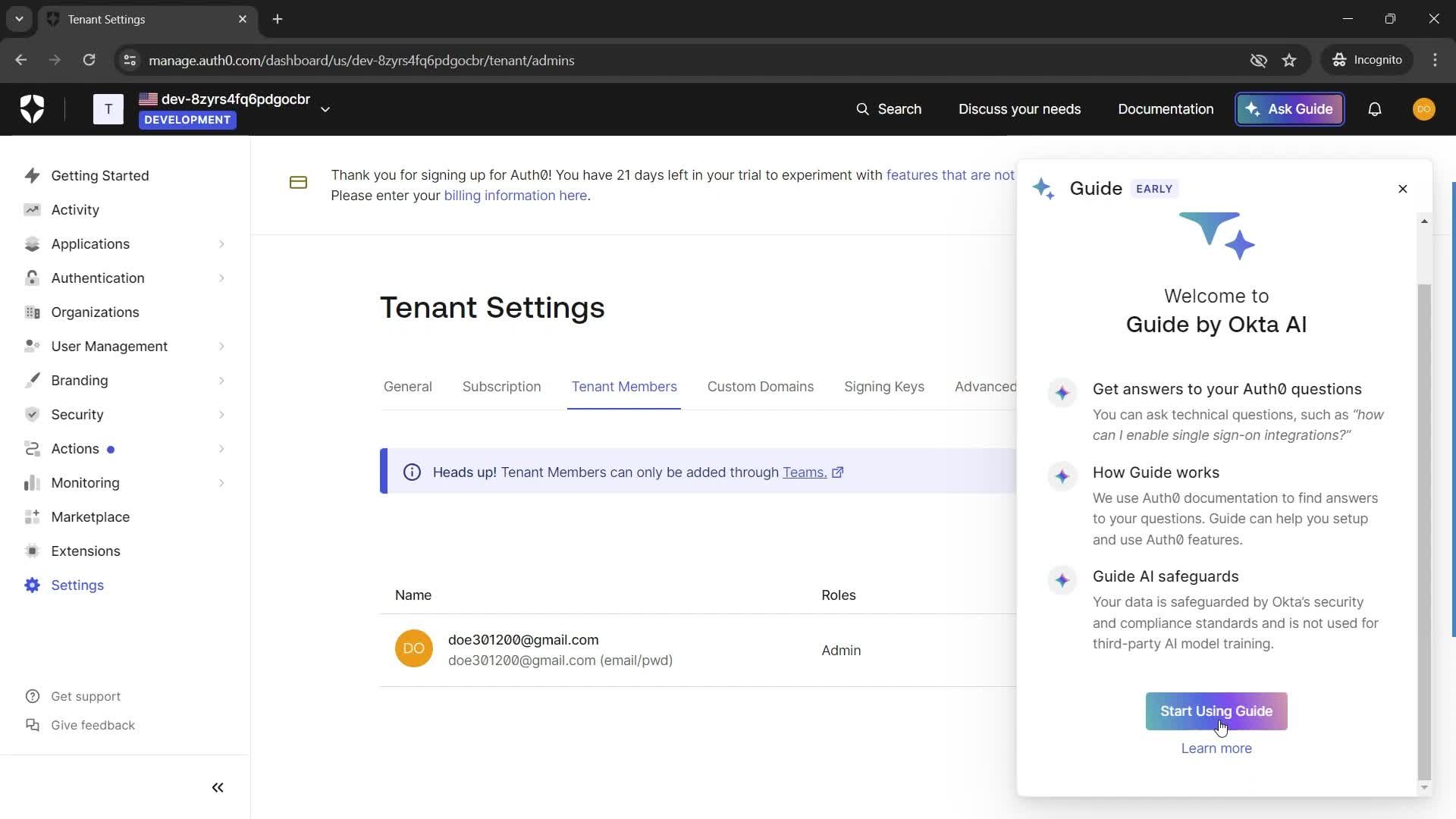The image size is (1456, 819).
Task: Click the Guide panel scrollbar
Action: click(x=1423, y=531)
